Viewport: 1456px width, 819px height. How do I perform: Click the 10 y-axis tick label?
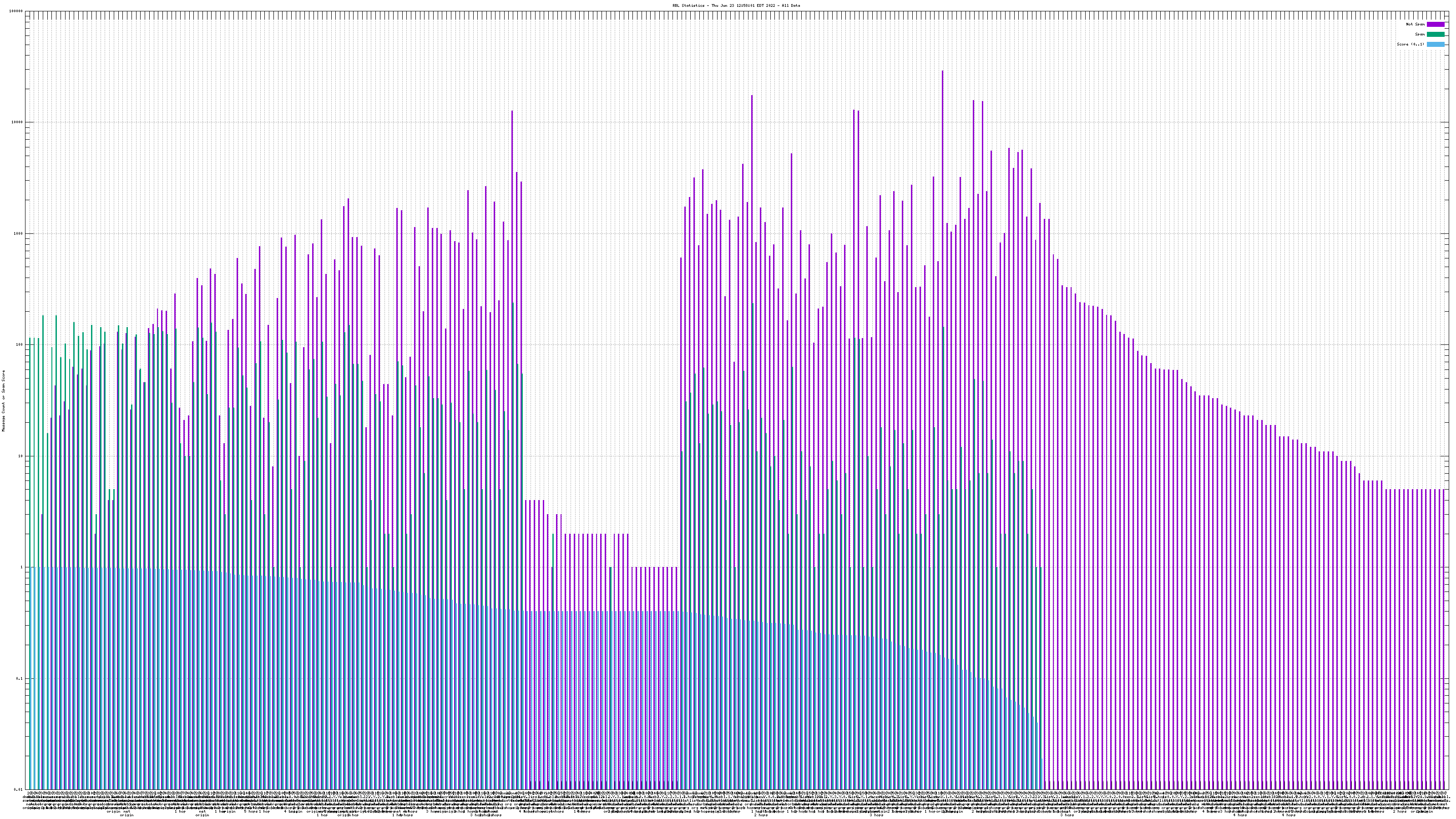pyautogui.click(x=21, y=456)
